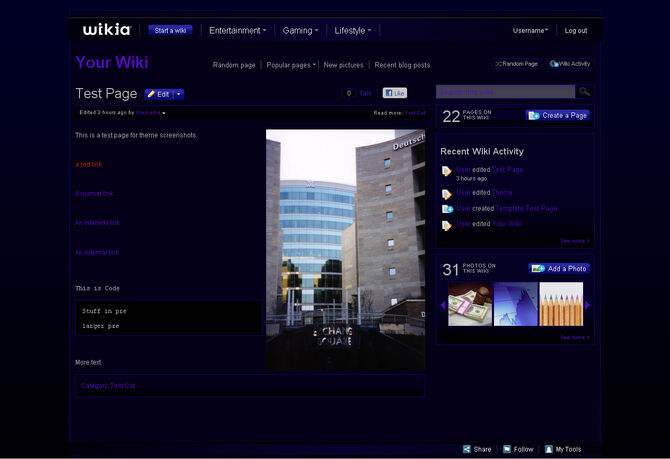Open the Gaming menu
670x459 pixels.
click(x=300, y=31)
